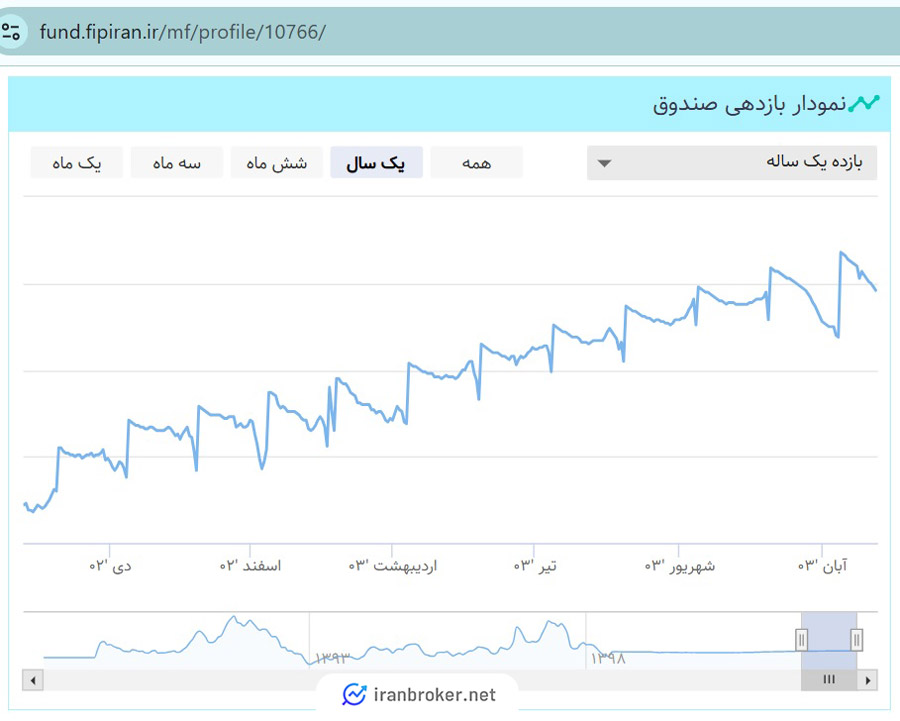Click the dropdown arrow of بازده یک ساله
900x721 pixels.
(x=604, y=164)
